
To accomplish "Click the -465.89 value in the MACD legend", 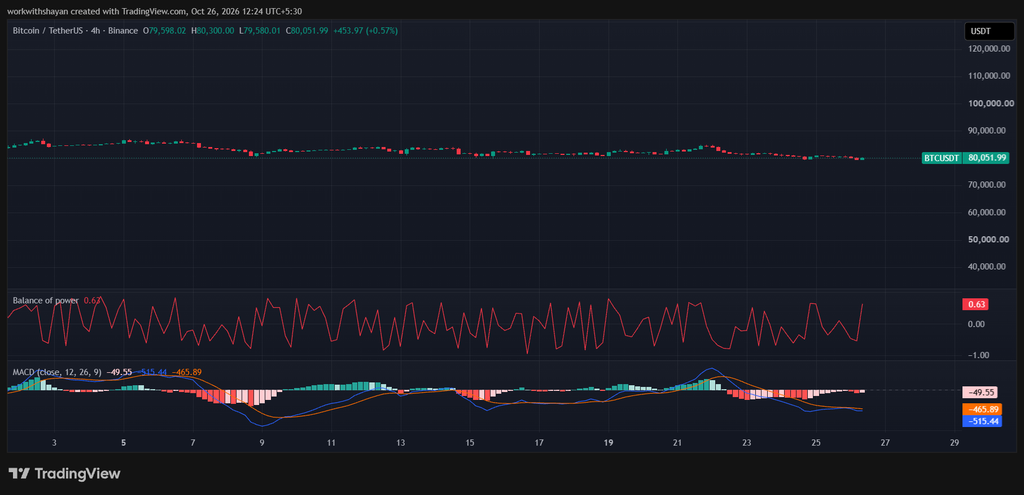I will (187, 372).
